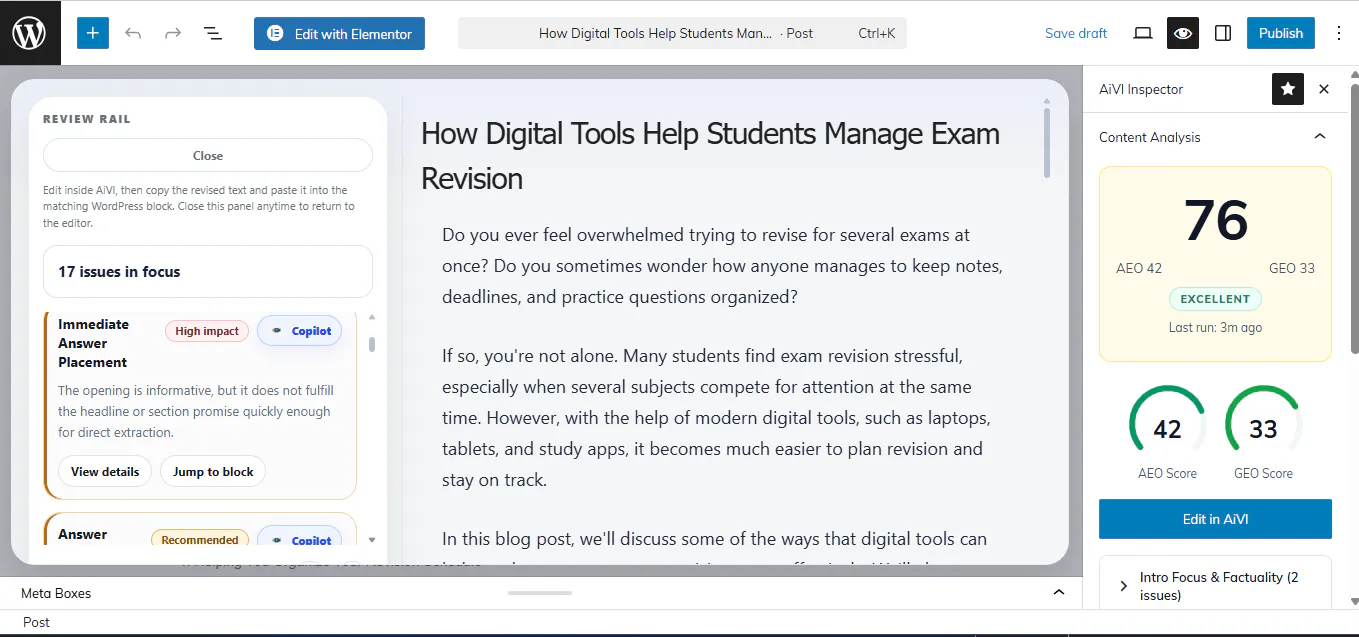Click the Edit in AiVI button
The image size is (1359, 637).
click(1215, 519)
